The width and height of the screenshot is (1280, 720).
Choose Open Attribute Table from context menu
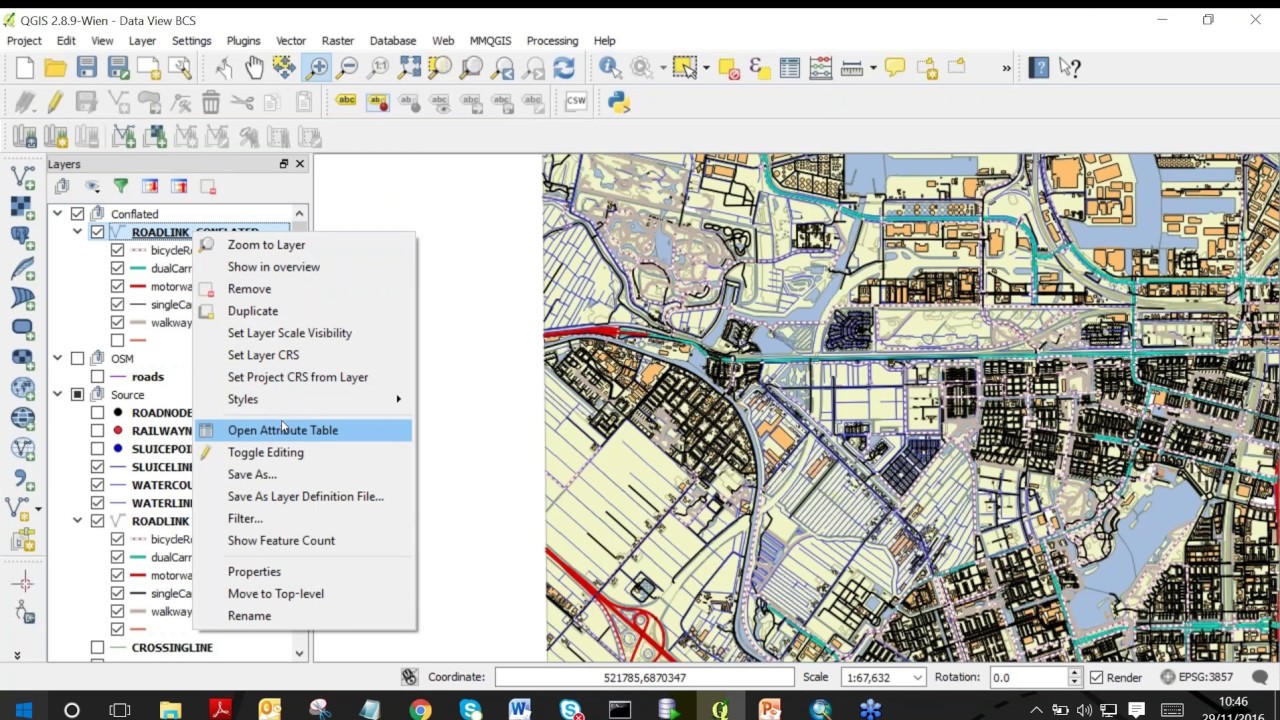point(304,430)
